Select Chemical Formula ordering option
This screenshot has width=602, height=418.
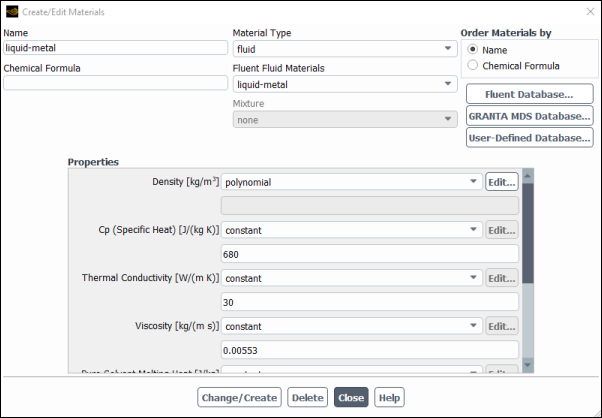pyautogui.click(x=472, y=66)
